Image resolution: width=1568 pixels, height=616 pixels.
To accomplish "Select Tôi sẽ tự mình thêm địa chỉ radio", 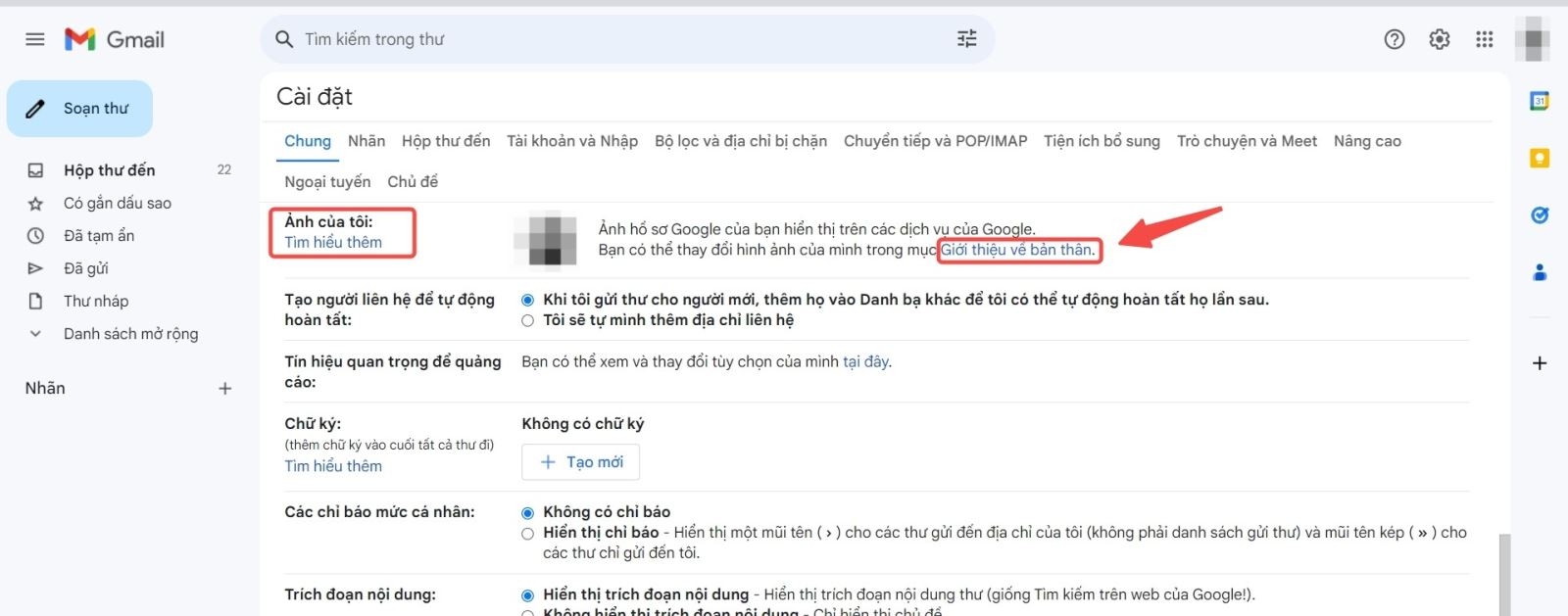I will (x=528, y=320).
